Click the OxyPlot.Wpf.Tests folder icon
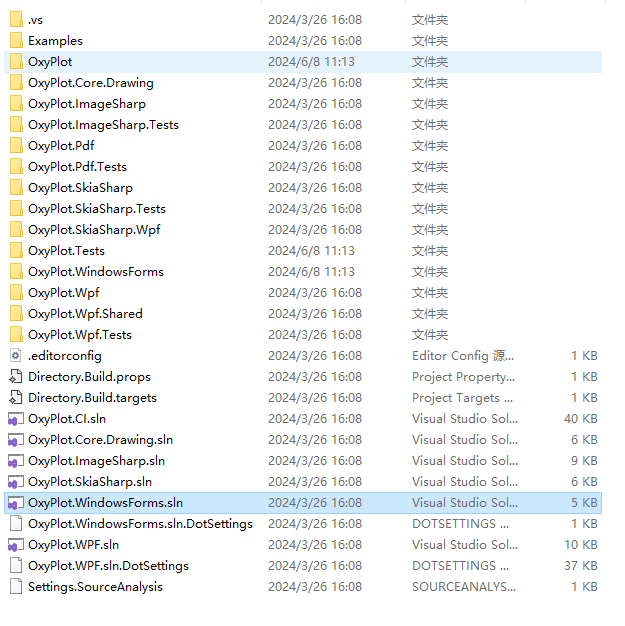The width and height of the screenshot is (625, 626). (x=16, y=335)
